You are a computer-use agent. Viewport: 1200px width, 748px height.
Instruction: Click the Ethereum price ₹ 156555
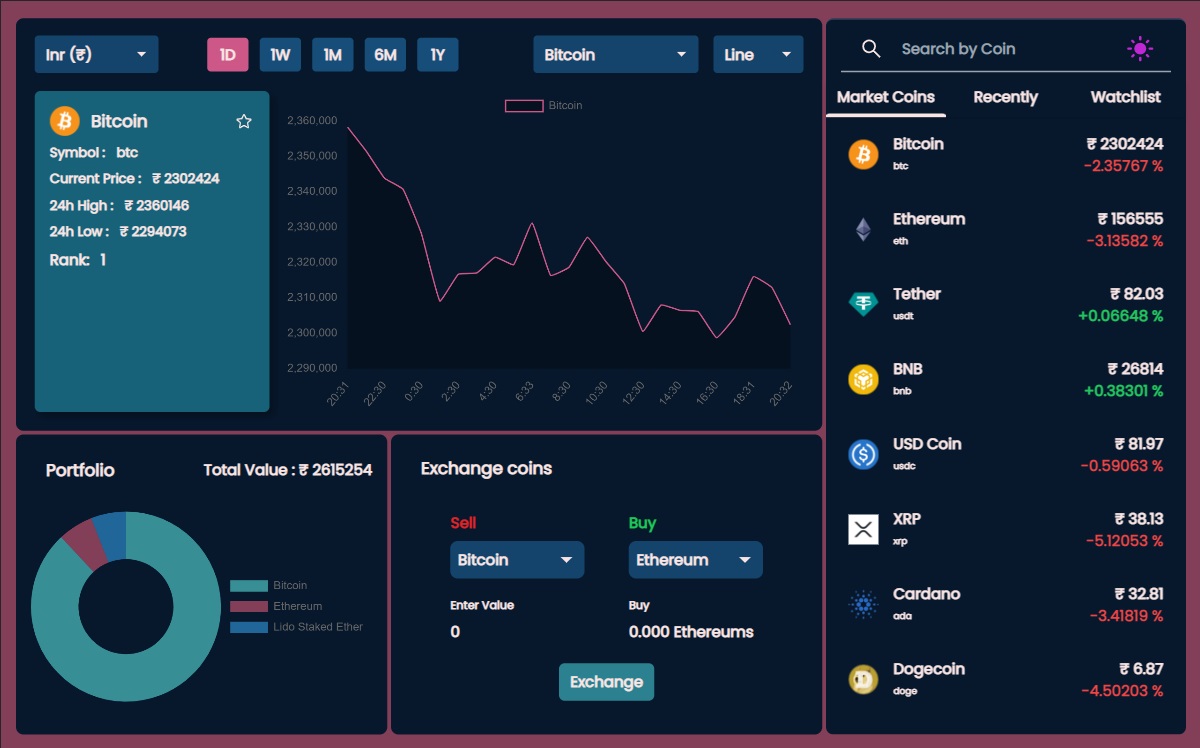1130,219
